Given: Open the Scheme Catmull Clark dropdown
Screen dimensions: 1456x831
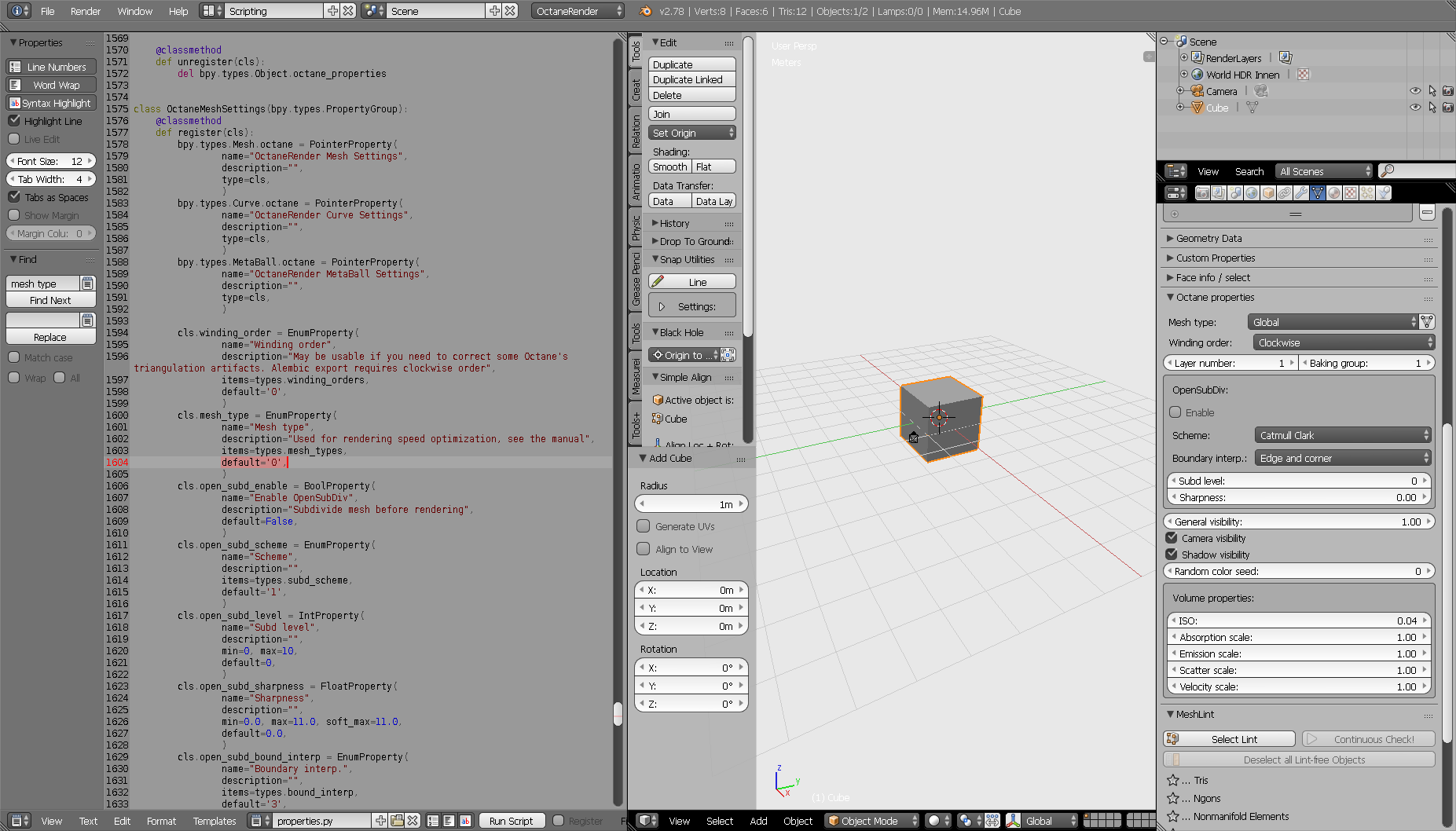Looking at the screenshot, I should point(1343,435).
